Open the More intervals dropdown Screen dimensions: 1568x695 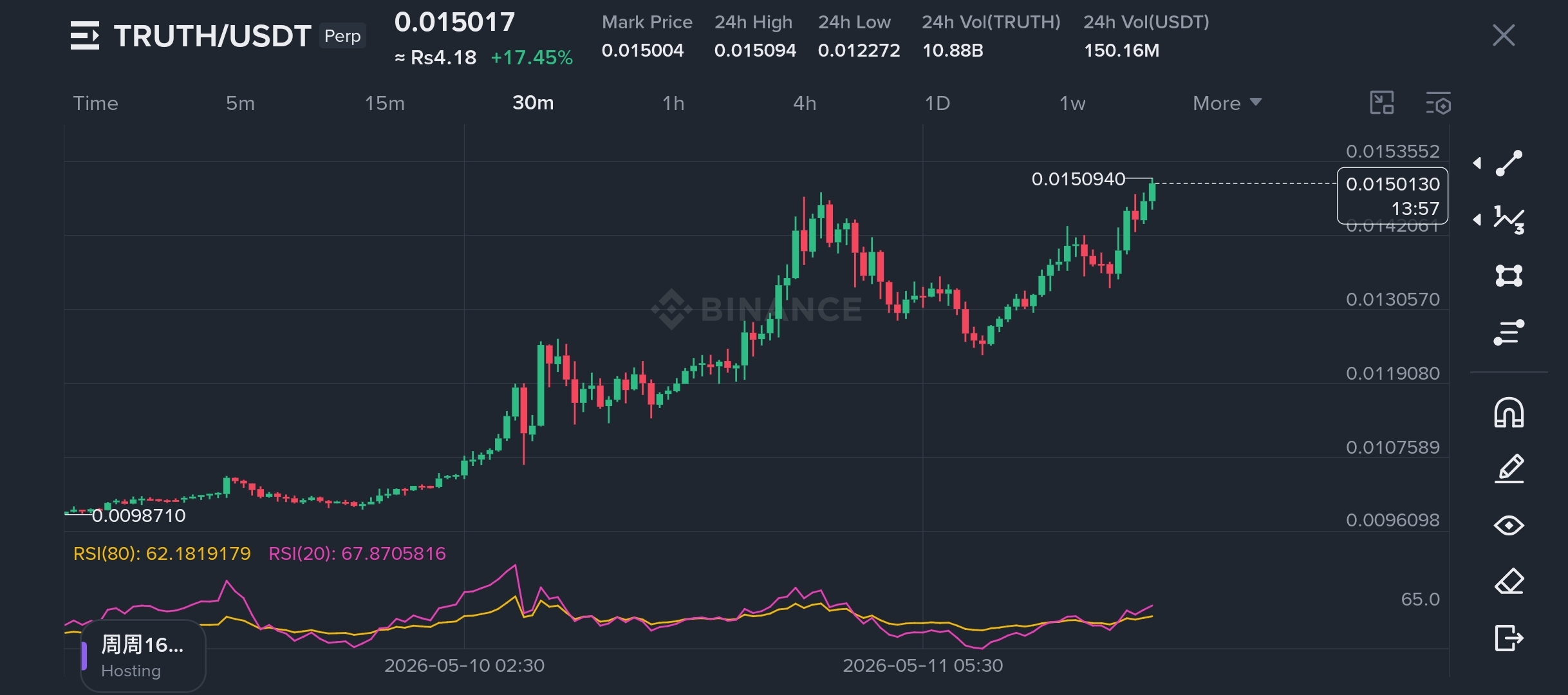pyautogui.click(x=1227, y=103)
